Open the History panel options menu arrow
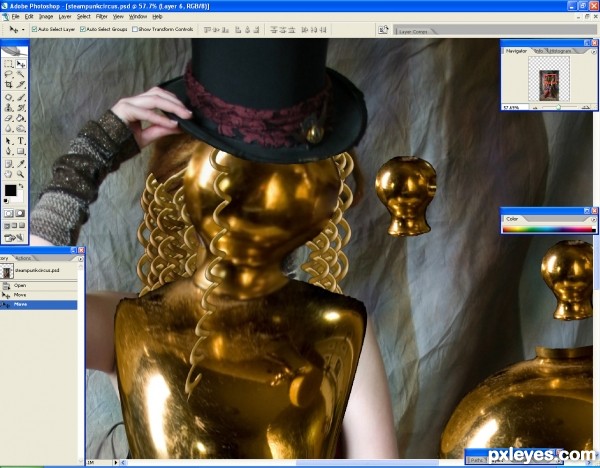This screenshot has height=468, width=600. coord(80,259)
